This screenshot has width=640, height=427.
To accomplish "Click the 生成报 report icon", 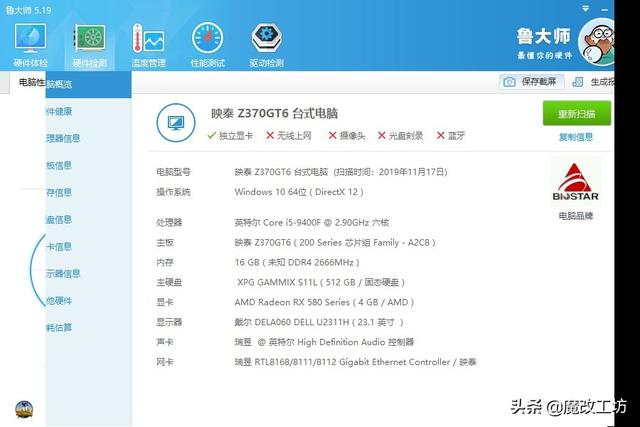I will pyautogui.click(x=578, y=82).
